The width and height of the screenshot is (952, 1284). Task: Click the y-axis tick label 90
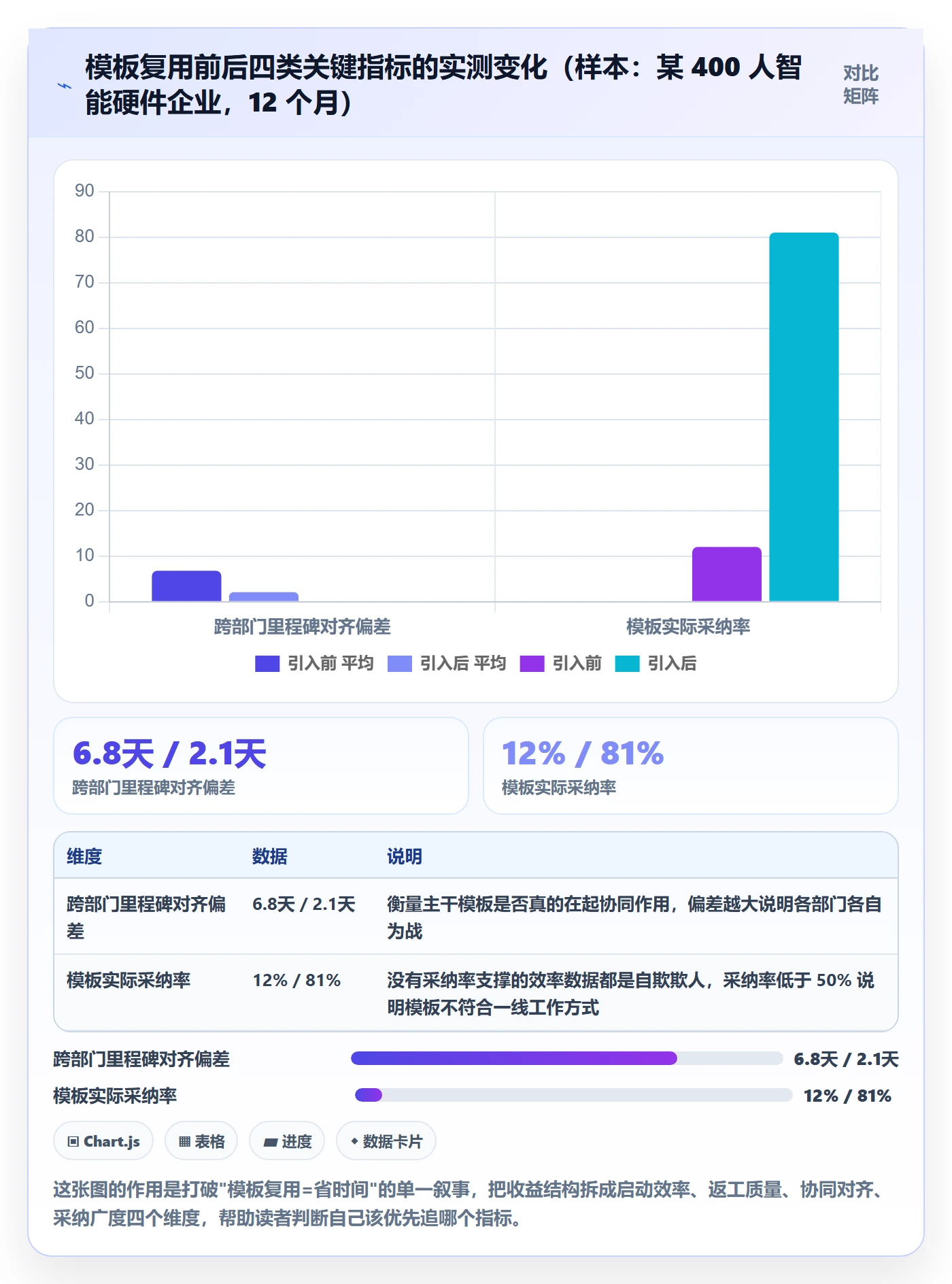tap(84, 191)
